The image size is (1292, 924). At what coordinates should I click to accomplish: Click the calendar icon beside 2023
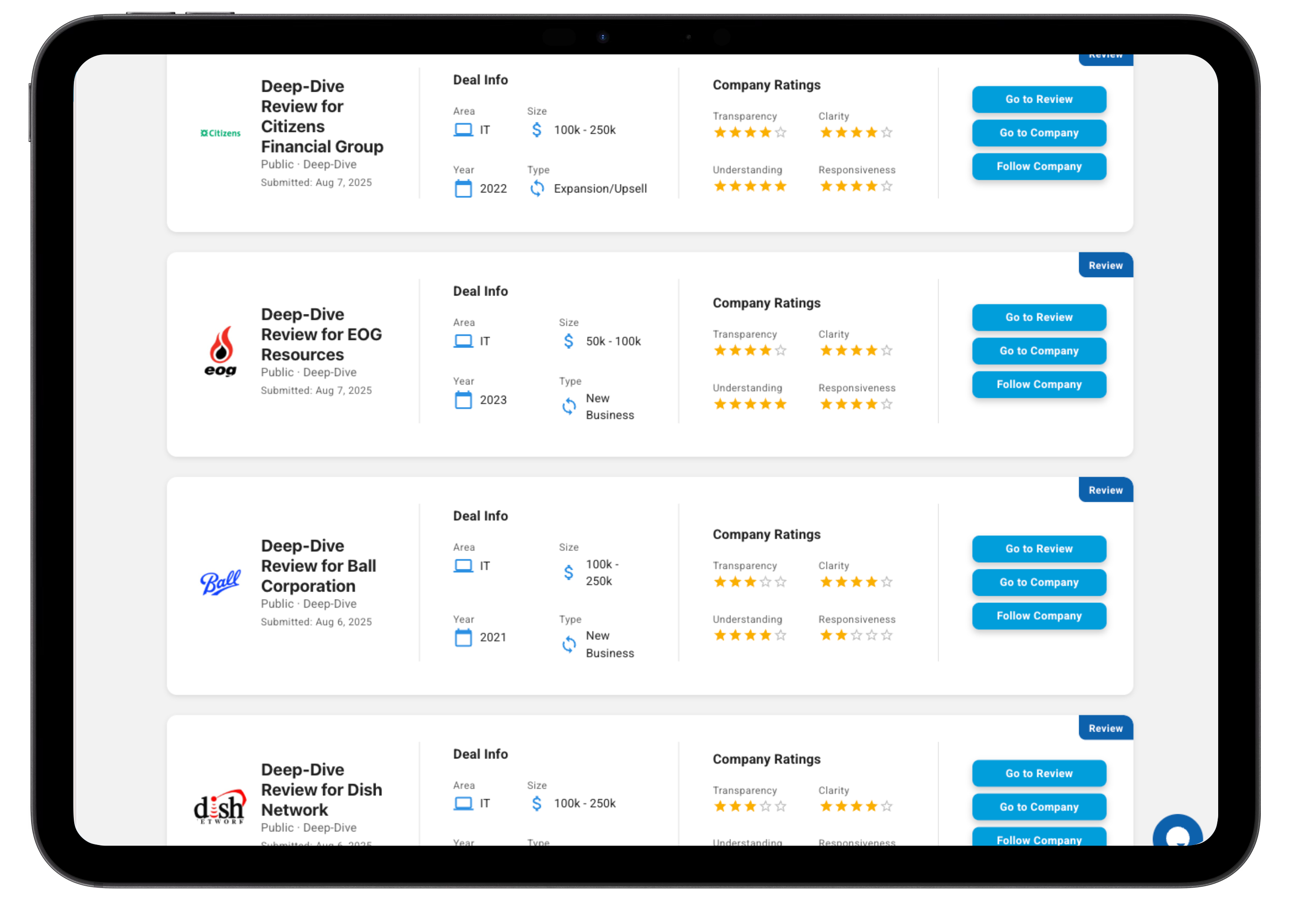click(x=463, y=400)
